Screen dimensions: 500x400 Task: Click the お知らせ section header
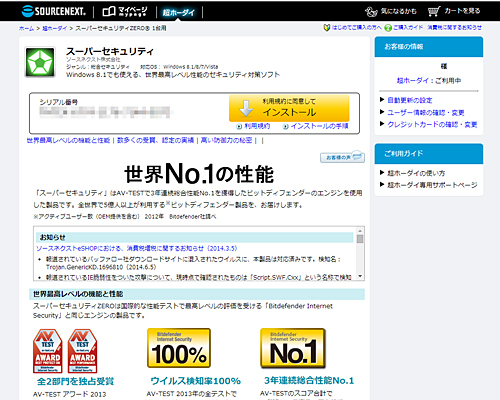[x=195, y=237]
